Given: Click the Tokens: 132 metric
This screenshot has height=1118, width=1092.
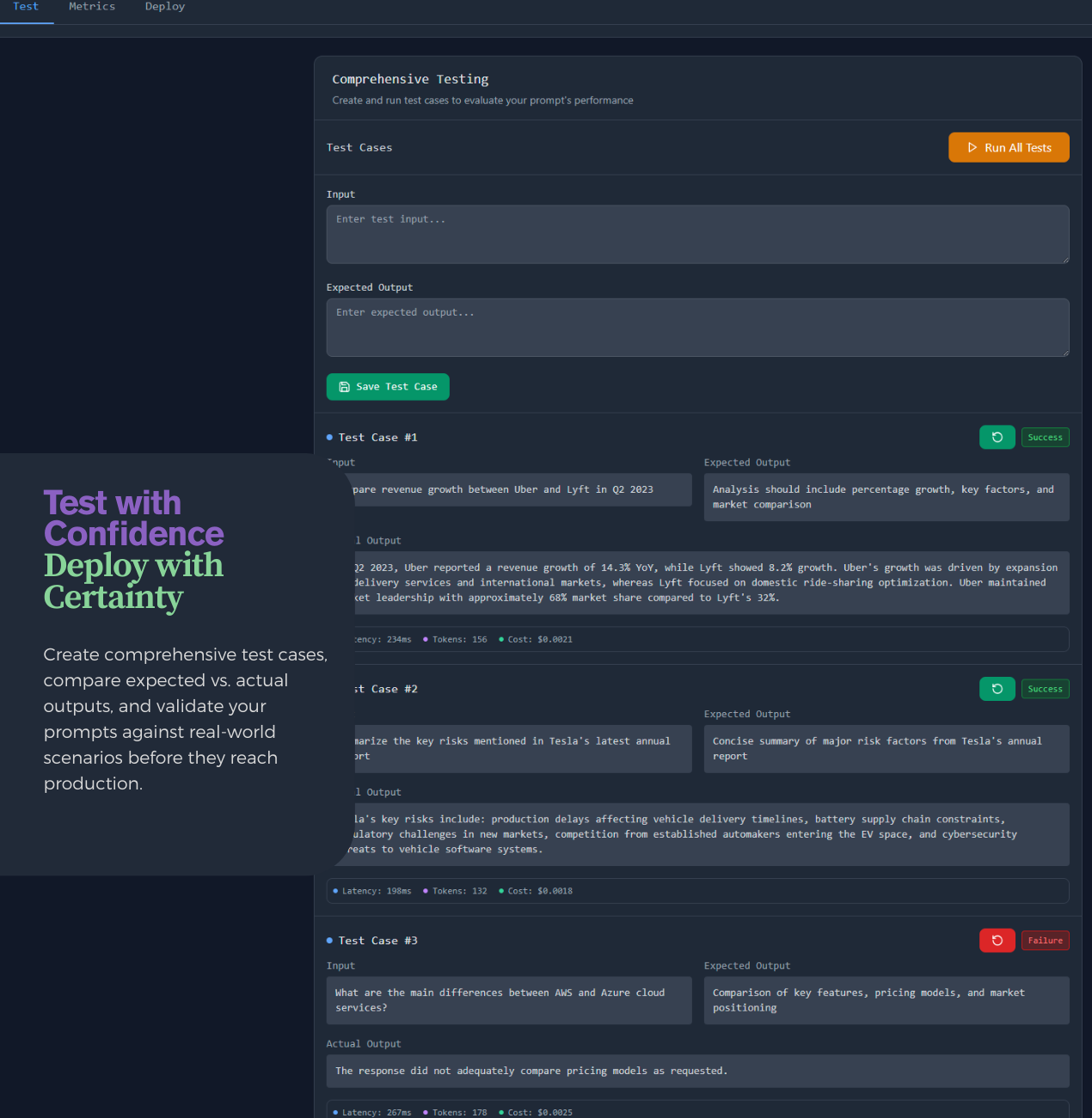Looking at the screenshot, I should click(x=455, y=891).
